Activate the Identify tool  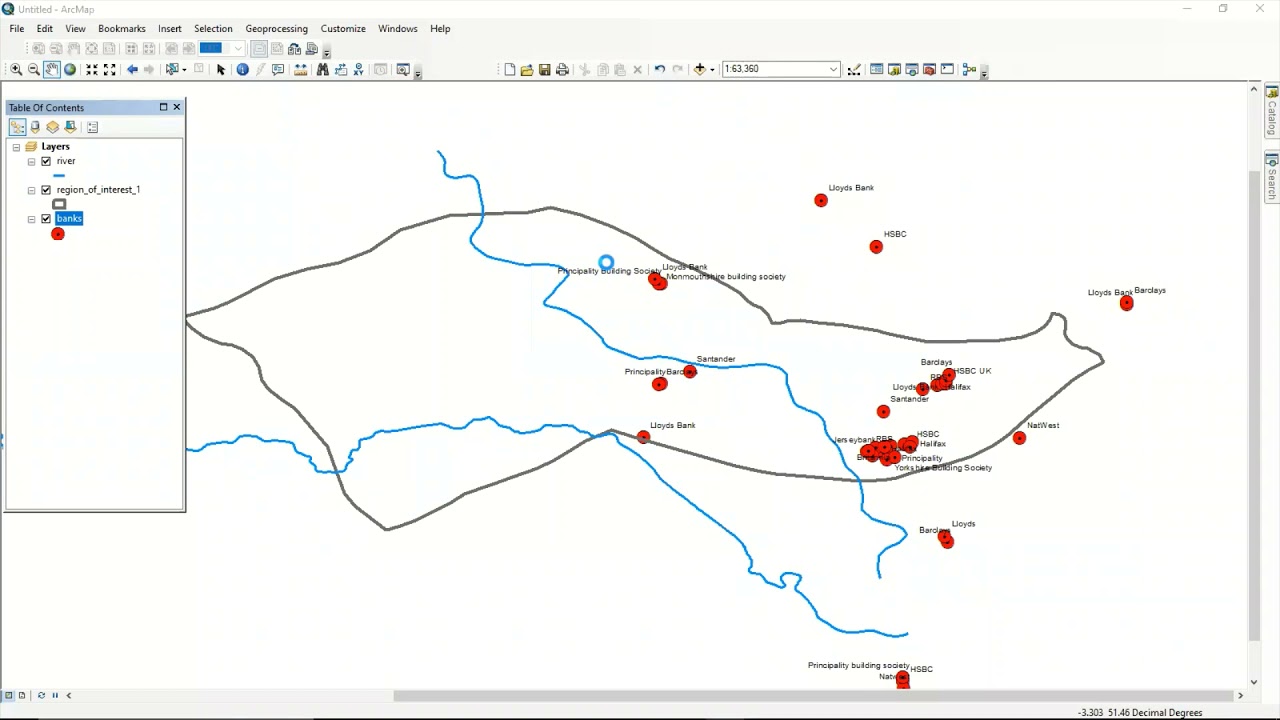[x=242, y=69]
